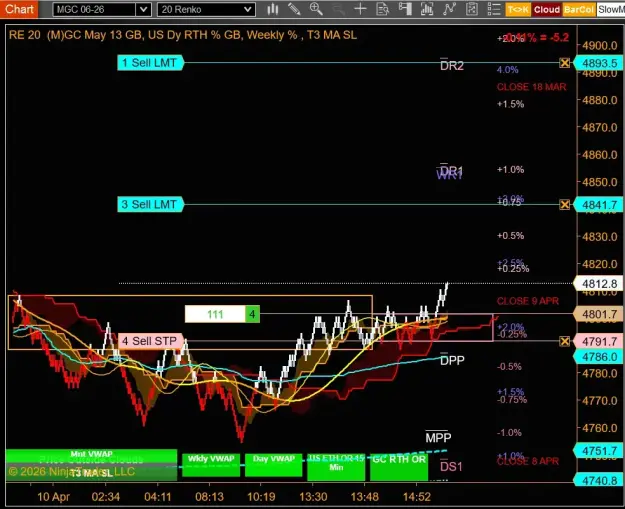Image resolution: width=625 pixels, height=509 pixels.
Task: Toggle the SlowM toolbar button
Action: 611,10
